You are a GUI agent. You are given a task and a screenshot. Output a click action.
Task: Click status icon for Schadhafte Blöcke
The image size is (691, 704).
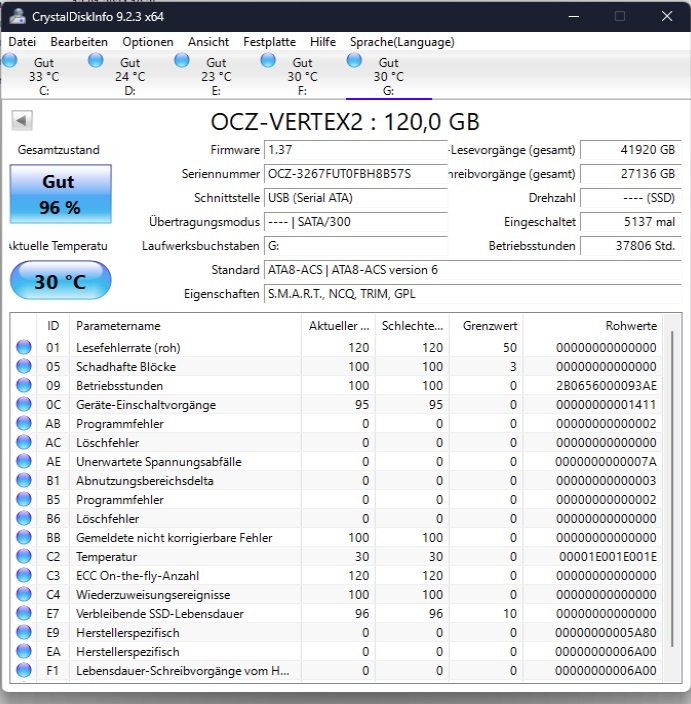coord(24,366)
